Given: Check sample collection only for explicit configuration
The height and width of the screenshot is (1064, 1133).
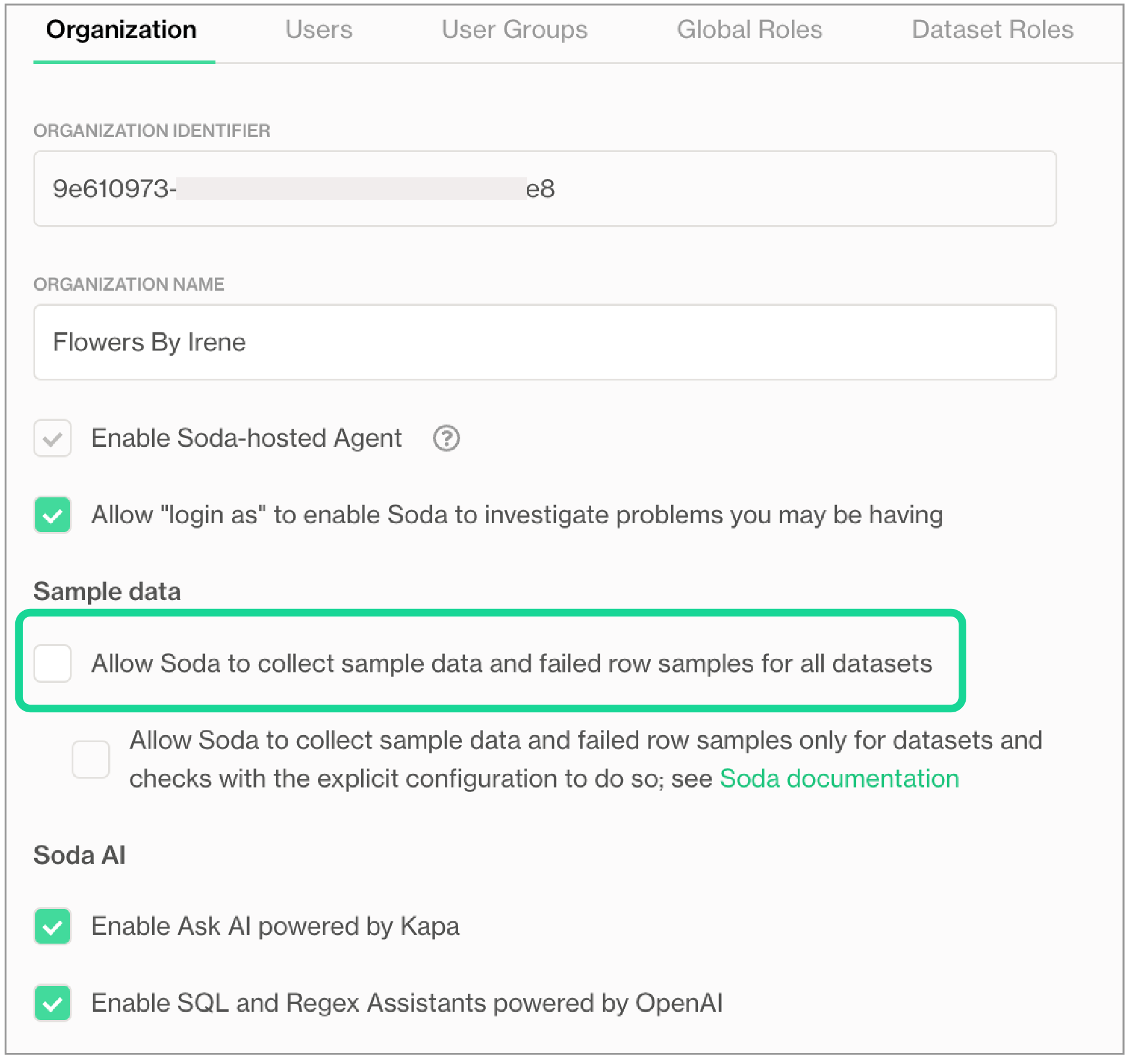Looking at the screenshot, I should [90, 759].
